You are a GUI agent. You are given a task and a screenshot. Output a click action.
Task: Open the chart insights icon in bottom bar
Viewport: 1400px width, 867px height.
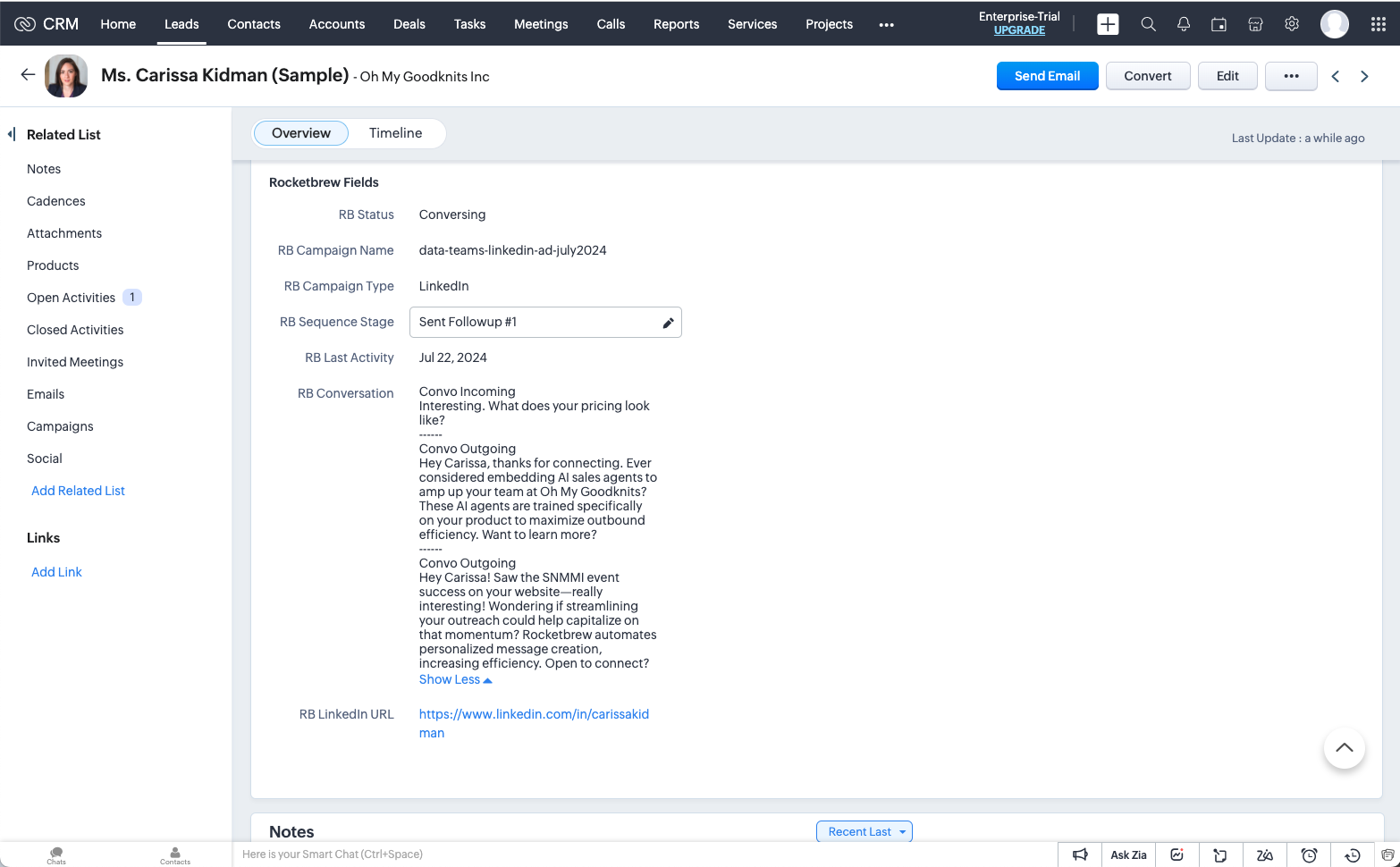click(1177, 854)
